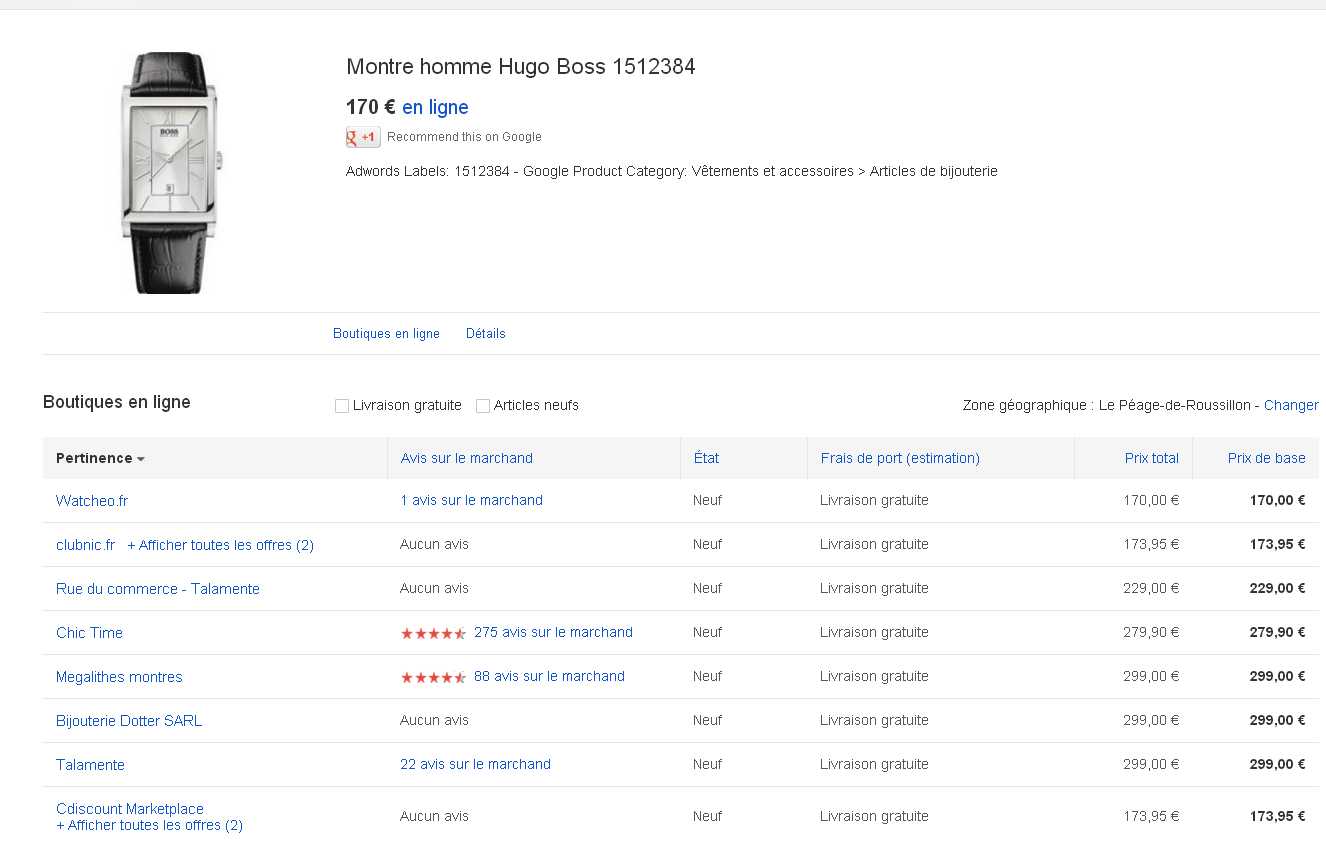Open the Pertinence sort dropdown

tap(100, 458)
